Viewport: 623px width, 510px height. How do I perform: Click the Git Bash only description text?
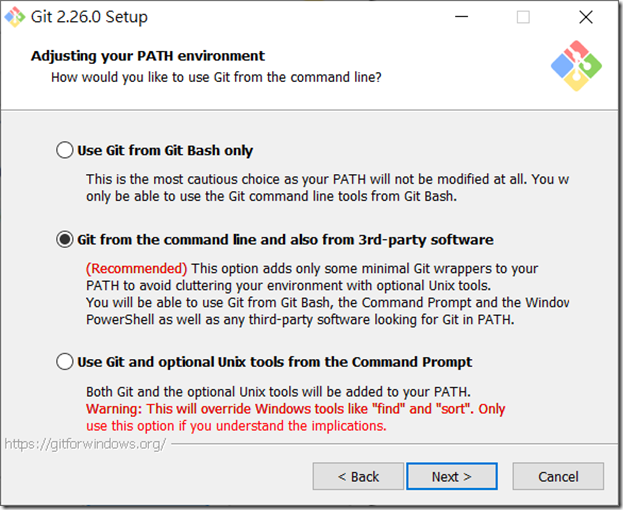pos(327,188)
